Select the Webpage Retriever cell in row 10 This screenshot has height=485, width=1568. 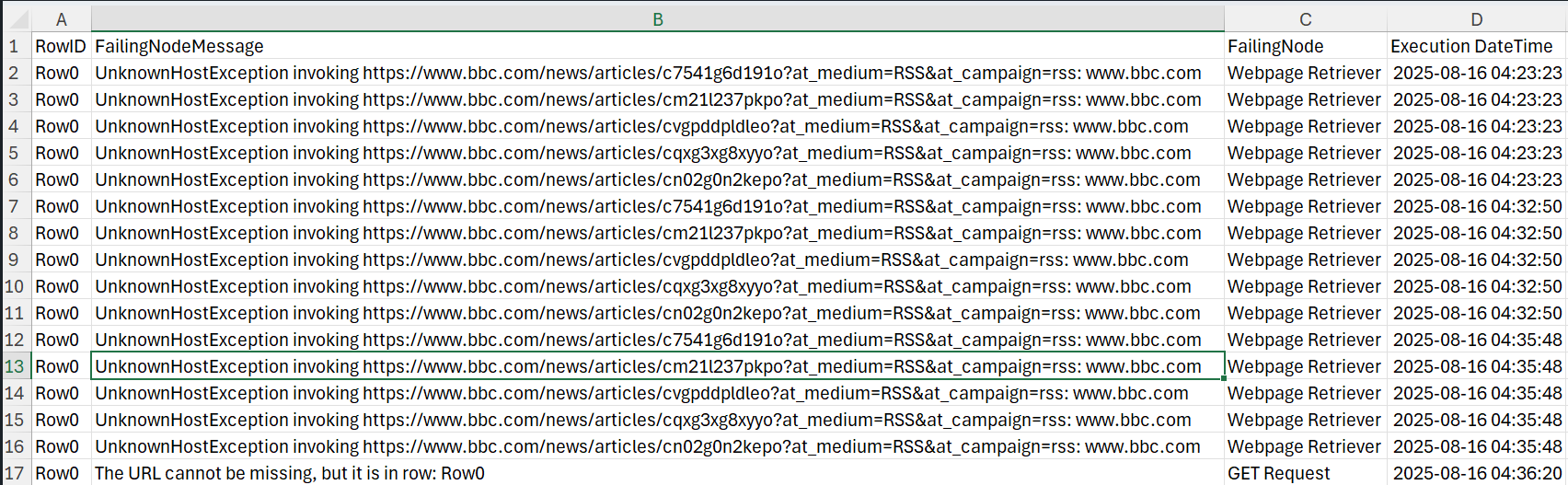(1305, 286)
